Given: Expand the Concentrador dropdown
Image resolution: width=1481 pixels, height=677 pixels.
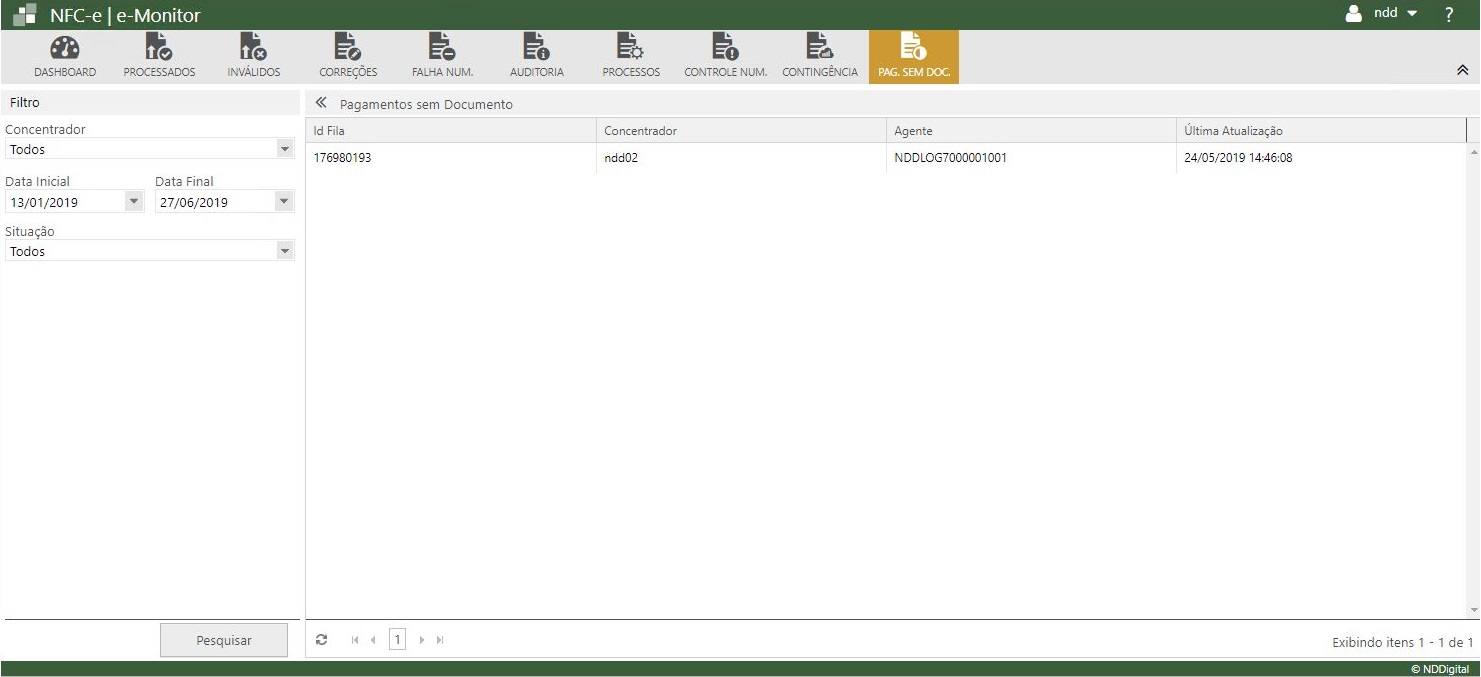Looking at the screenshot, I should [285, 149].
